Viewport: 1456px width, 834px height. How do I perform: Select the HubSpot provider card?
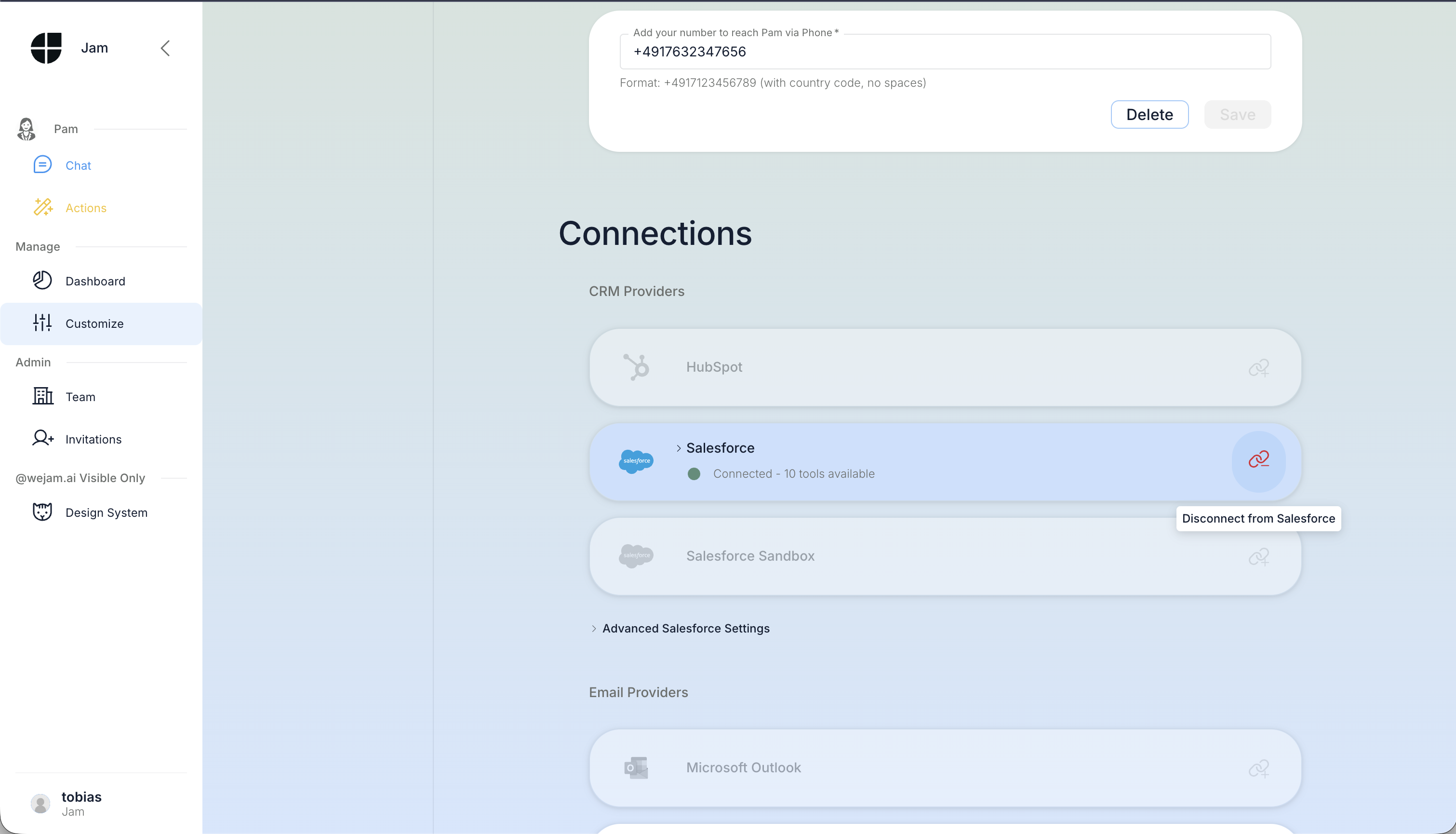pos(945,367)
